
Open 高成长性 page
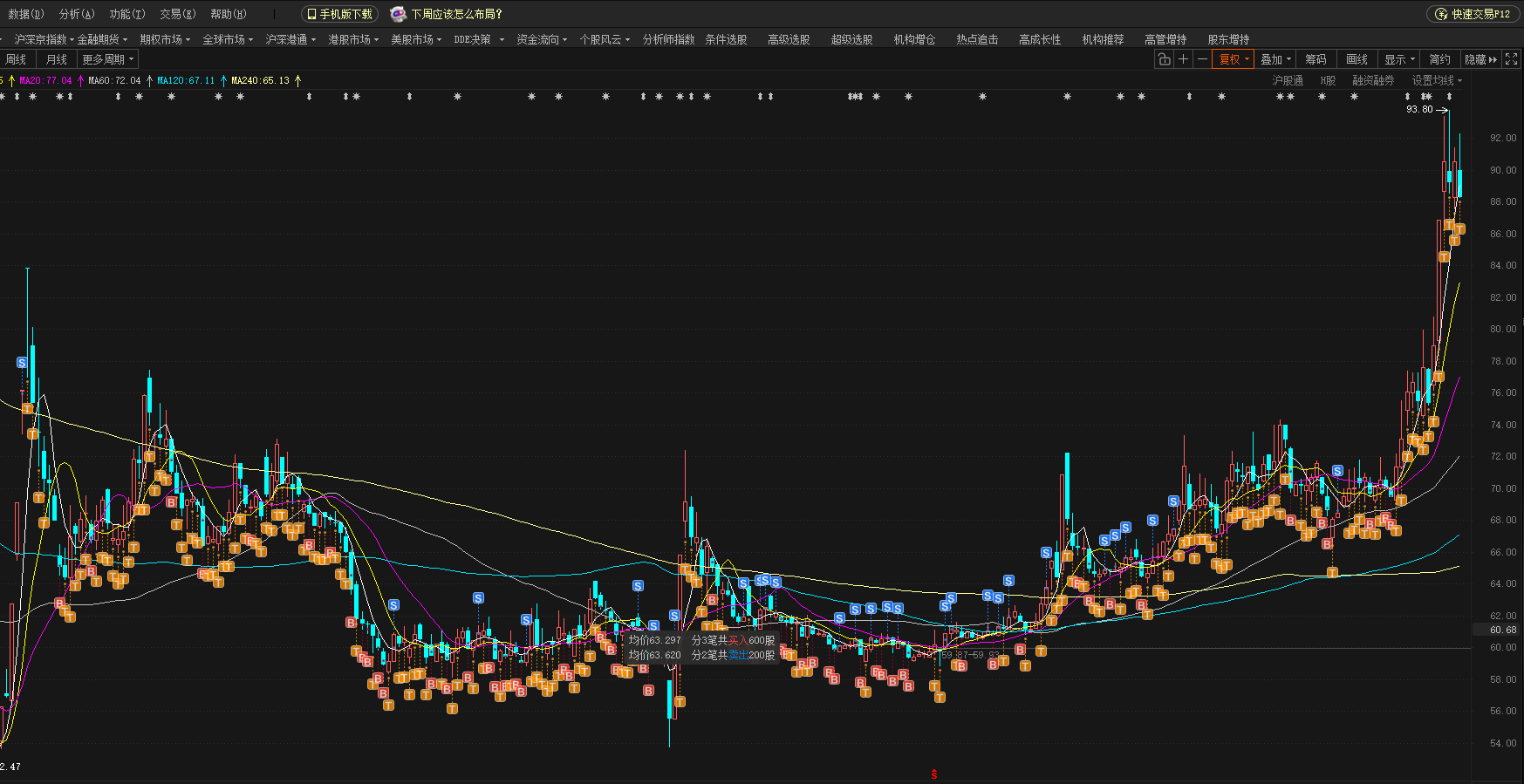pos(1040,39)
